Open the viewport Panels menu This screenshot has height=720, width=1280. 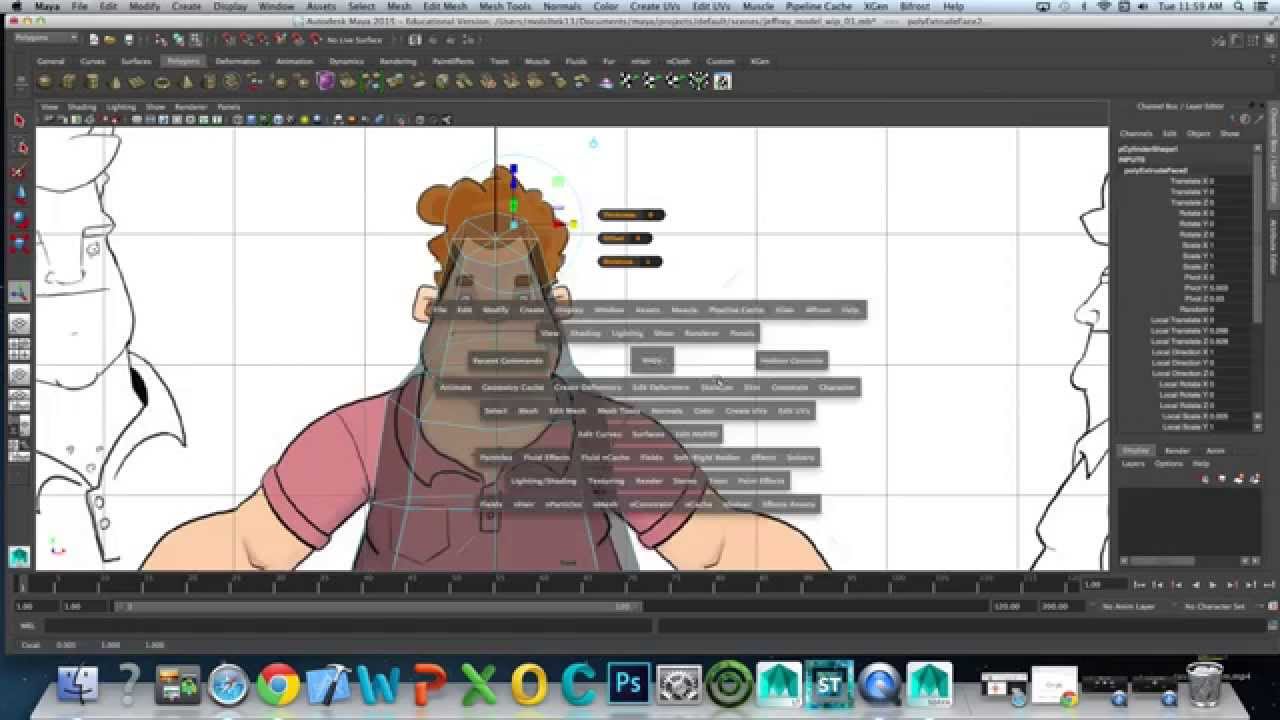tap(229, 106)
